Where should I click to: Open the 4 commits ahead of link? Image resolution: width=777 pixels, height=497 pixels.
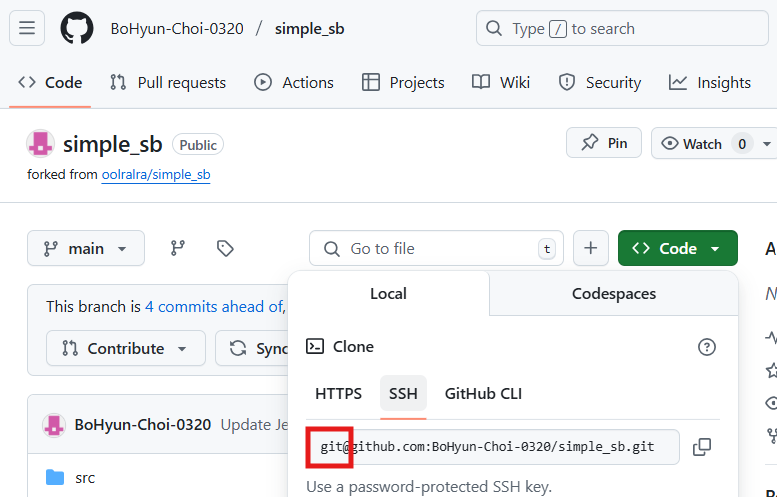(214, 307)
